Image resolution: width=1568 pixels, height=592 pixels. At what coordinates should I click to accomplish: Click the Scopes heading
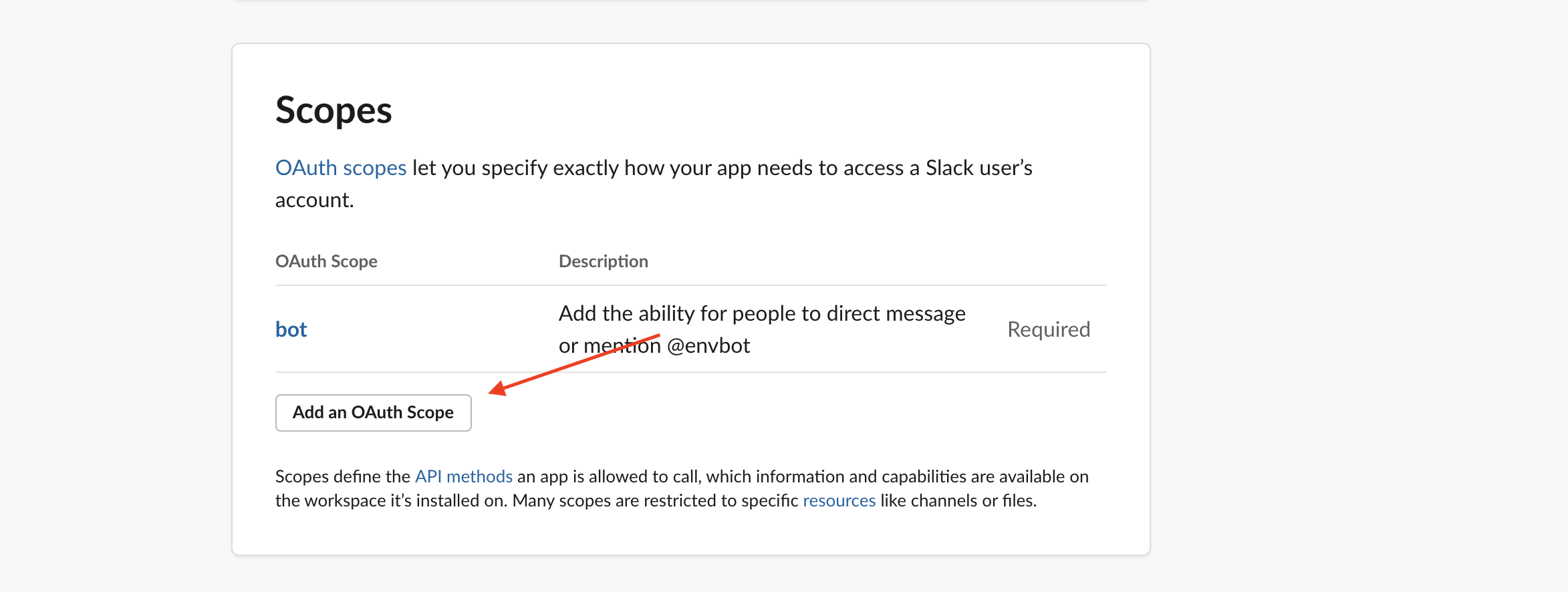click(x=334, y=110)
